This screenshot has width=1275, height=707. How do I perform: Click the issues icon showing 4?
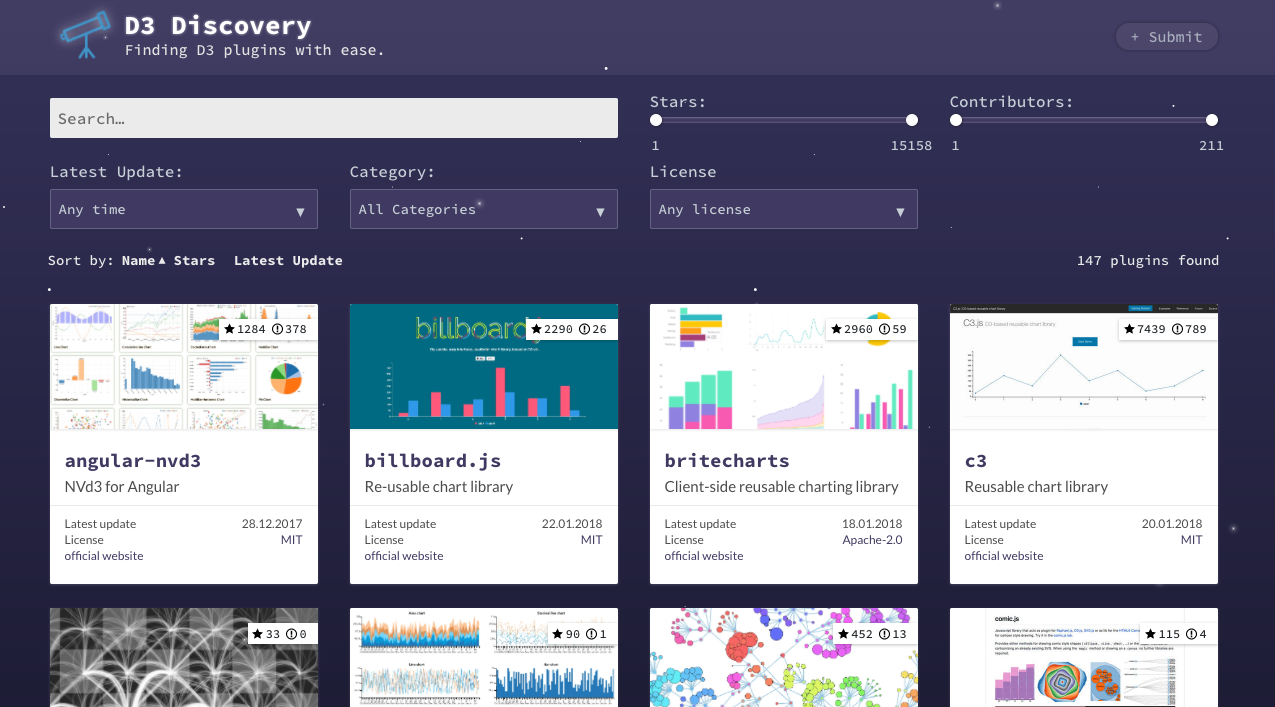(1193, 634)
